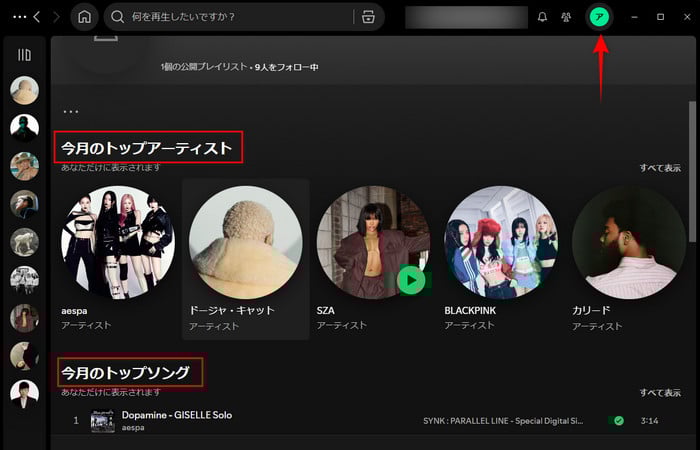Click the カリード artist name
The height and width of the screenshot is (450, 700).
[591, 311]
